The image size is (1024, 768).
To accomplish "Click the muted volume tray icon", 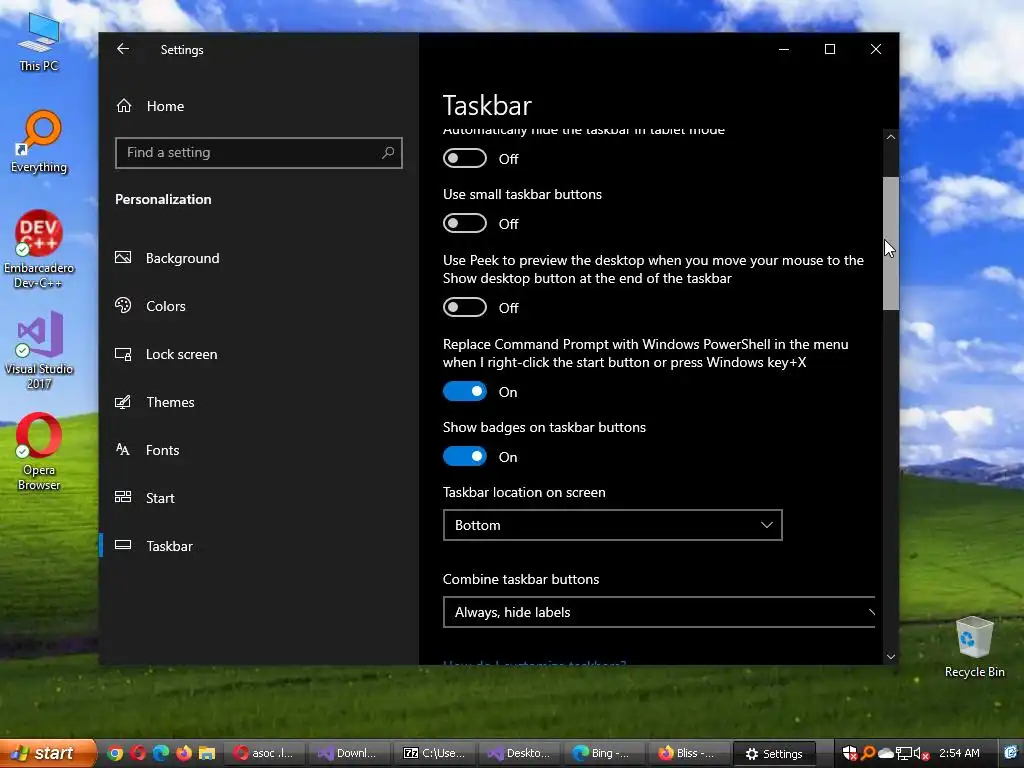I will [x=921, y=754].
